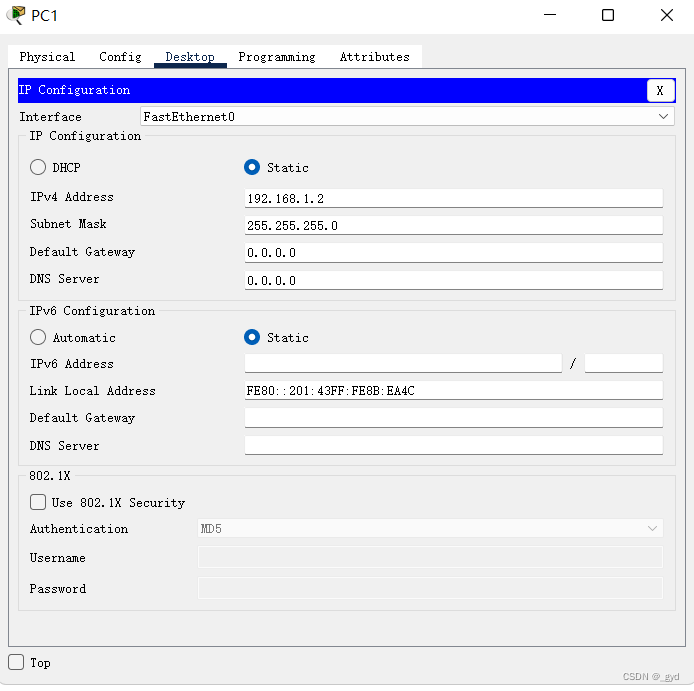694x691 pixels.
Task: Click the IPv6 DNS Server field
Action: tap(454, 445)
